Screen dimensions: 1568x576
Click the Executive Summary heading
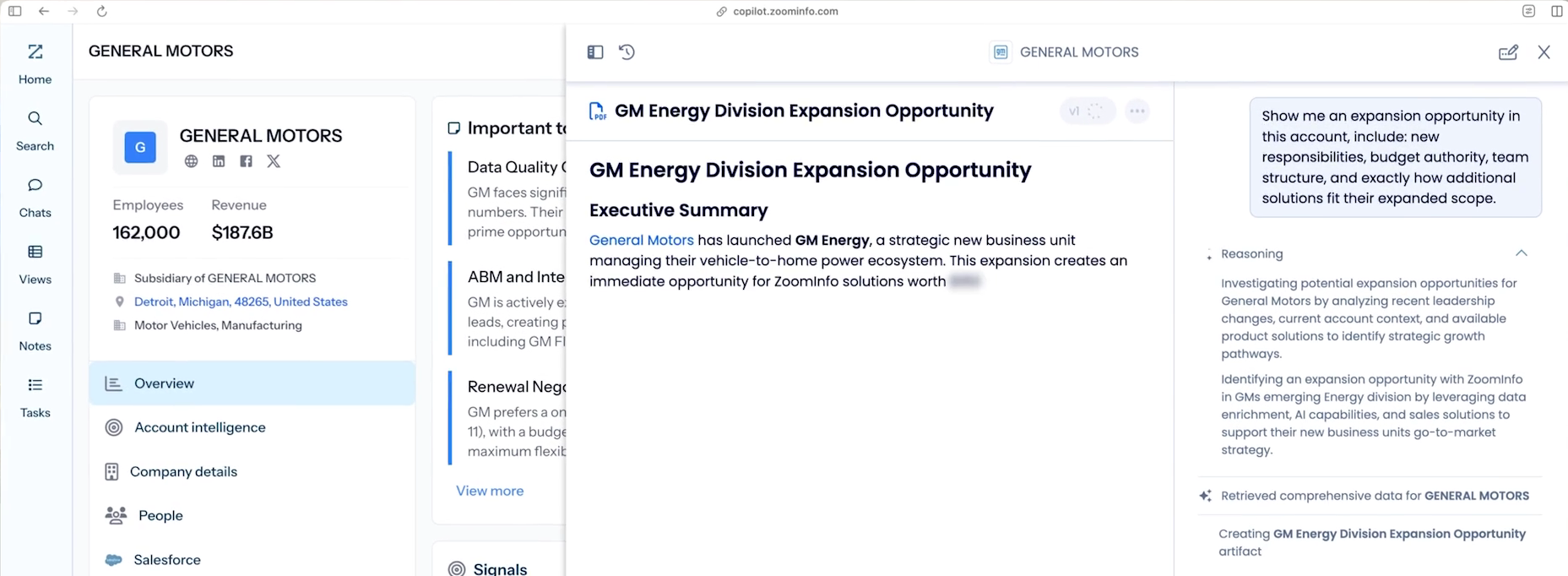tap(679, 210)
